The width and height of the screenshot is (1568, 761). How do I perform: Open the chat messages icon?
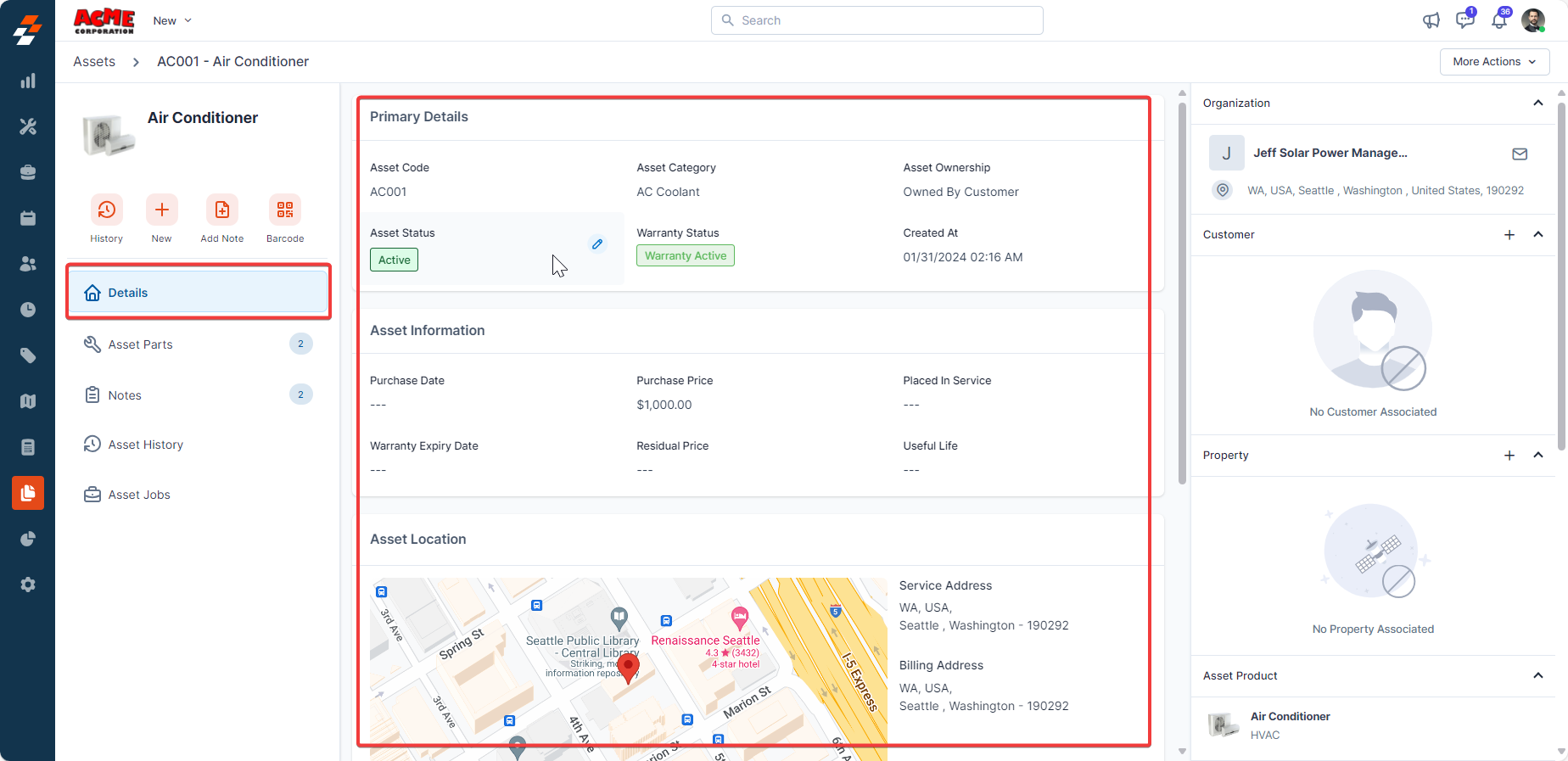(1464, 20)
